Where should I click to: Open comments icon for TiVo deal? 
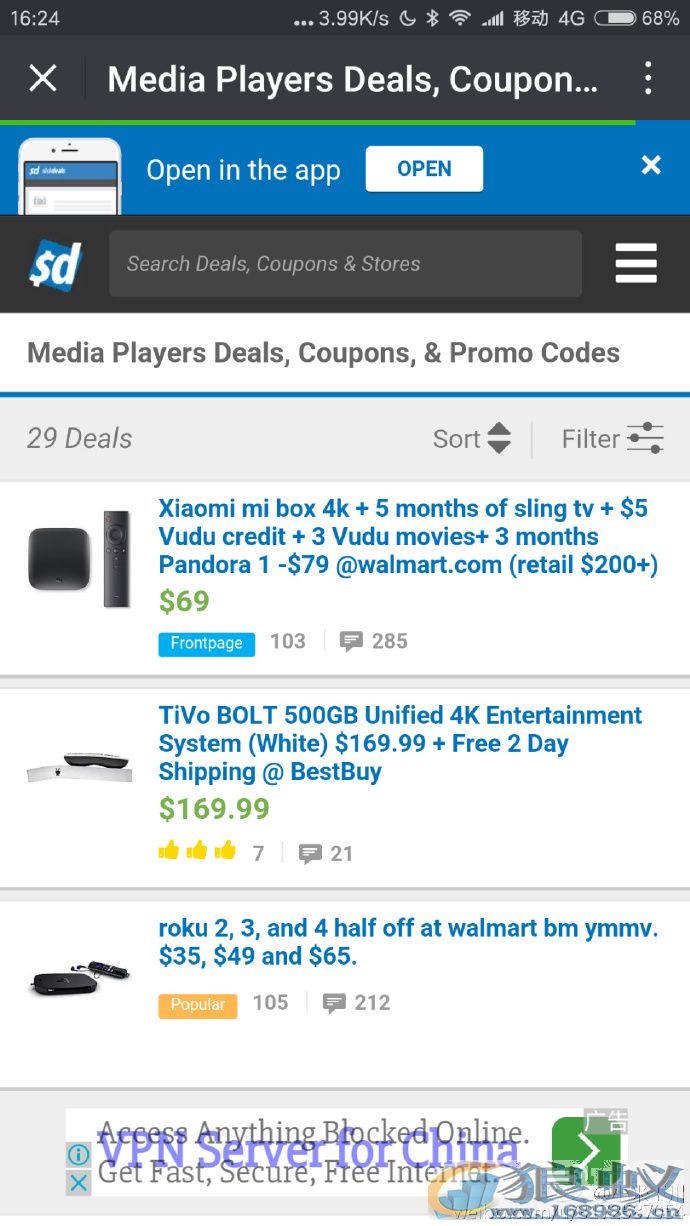(x=326, y=853)
